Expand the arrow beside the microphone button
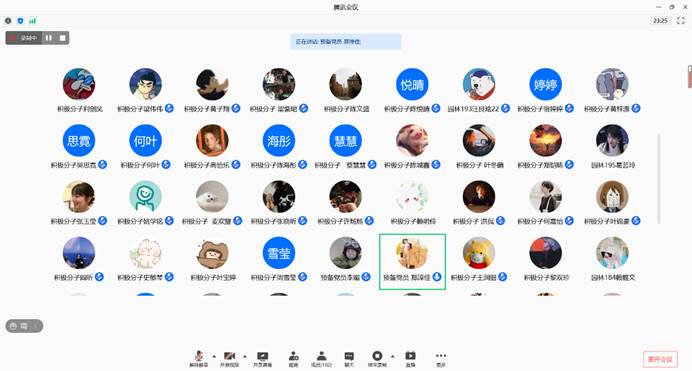The image size is (692, 371). (x=214, y=356)
